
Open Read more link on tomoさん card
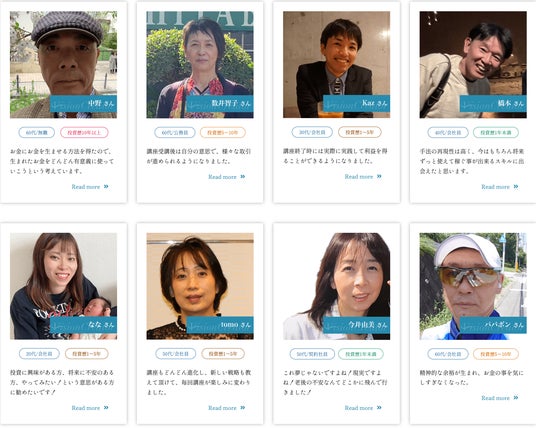[227, 408]
